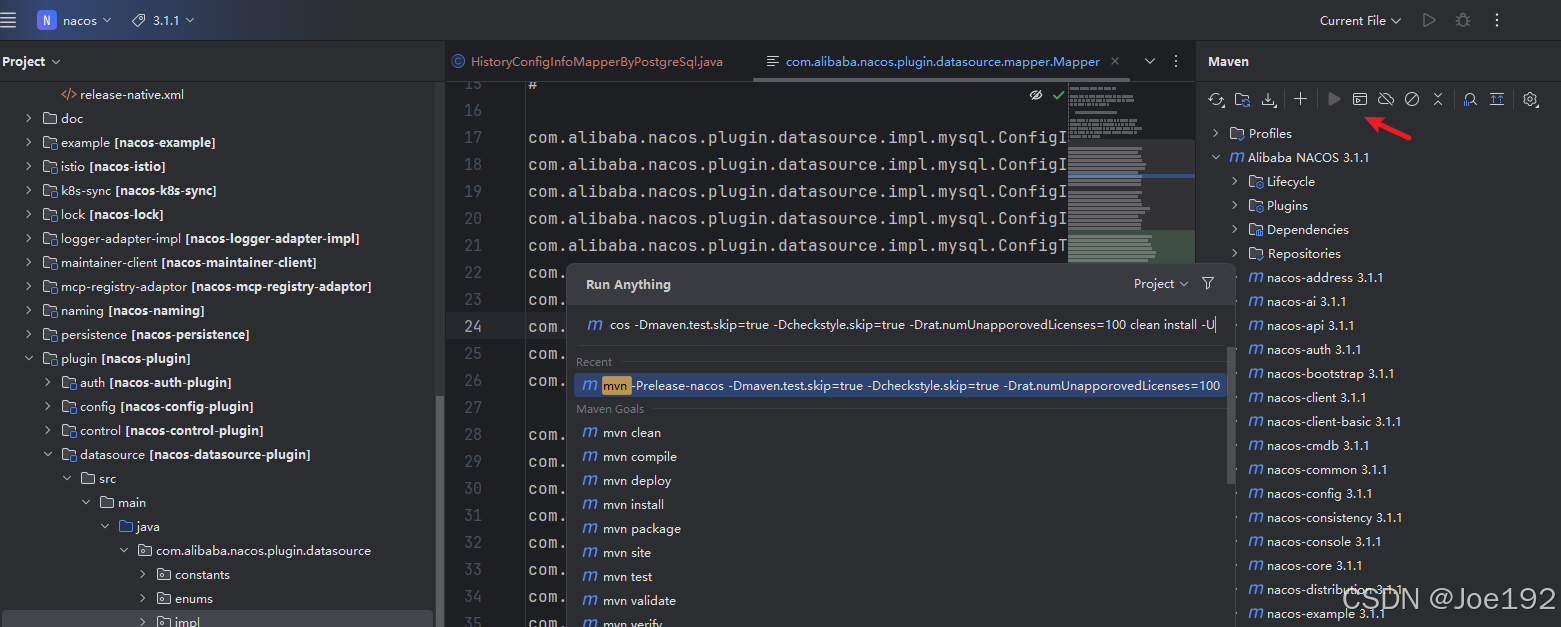The height and width of the screenshot is (627, 1561).
Task: Show hidden editor tabs dropdown arrow
Action: pyautogui.click(x=1149, y=61)
